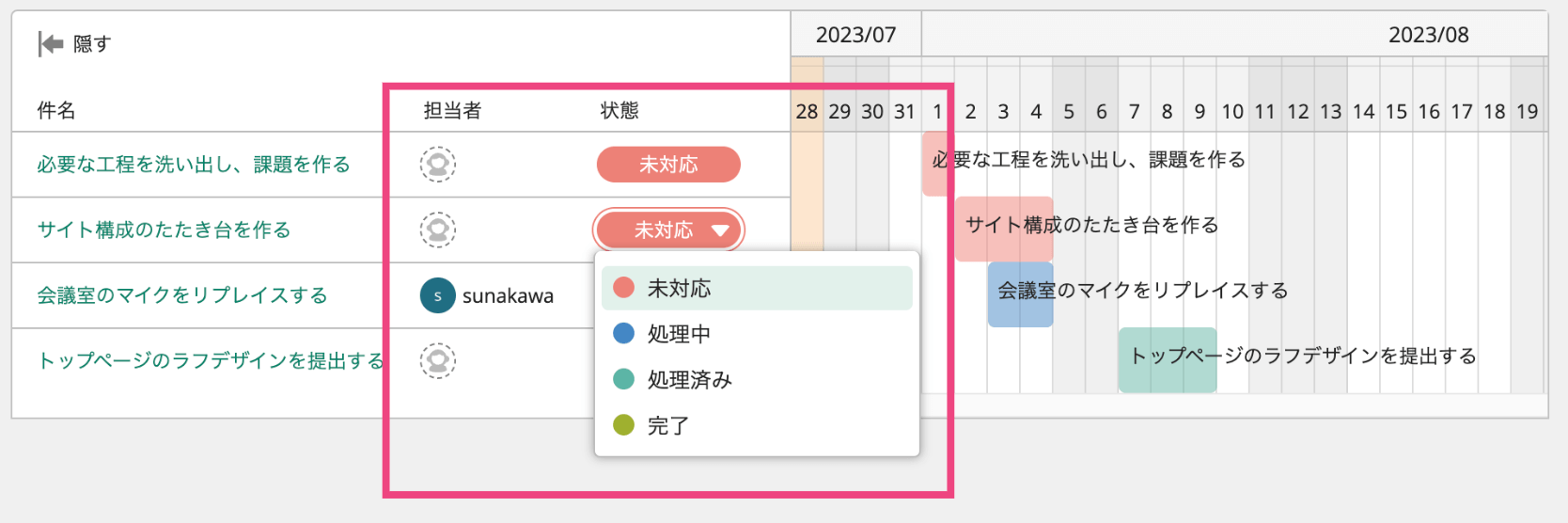This screenshot has width=1568, height=523.
Task: Click date 28 in the timeline header
Action: [807, 112]
